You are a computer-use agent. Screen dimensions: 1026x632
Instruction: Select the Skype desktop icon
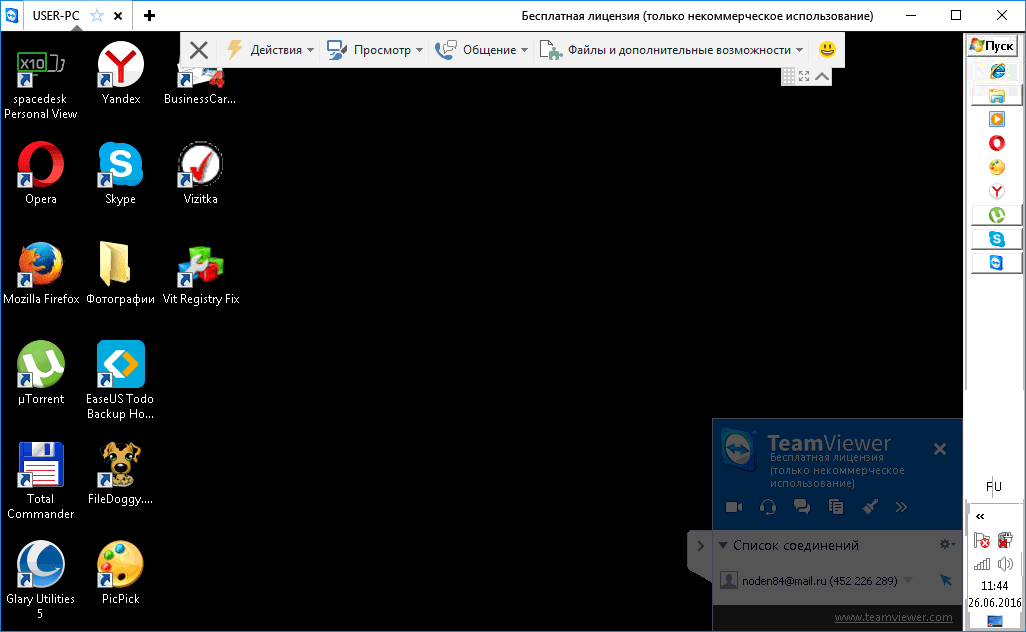pos(121,172)
